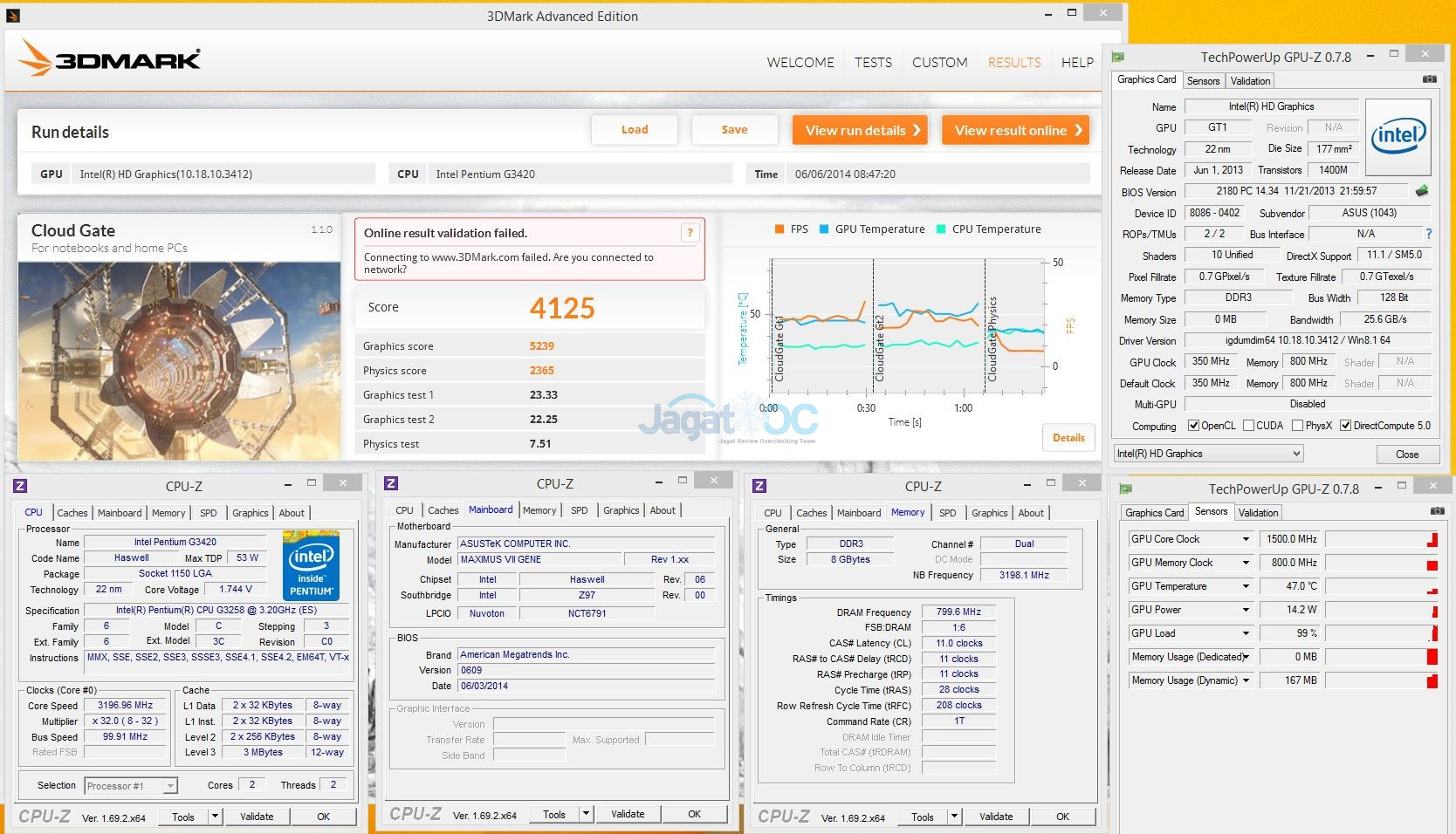Click the Intel Pentium inside badge in CPU-Z
Viewport: 1456px width, 834px height.
[312, 565]
